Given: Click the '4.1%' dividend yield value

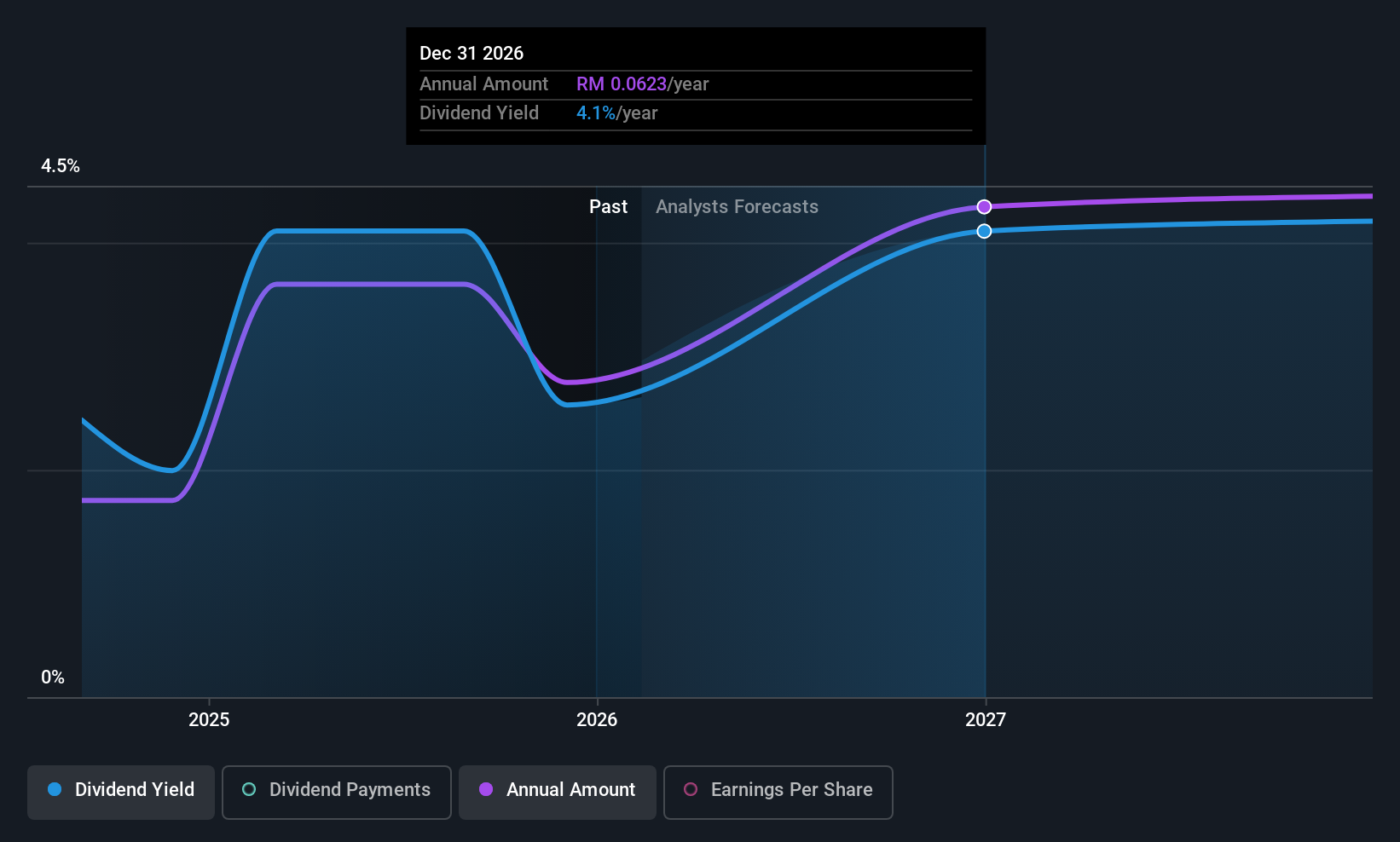Looking at the screenshot, I should point(596,113).
